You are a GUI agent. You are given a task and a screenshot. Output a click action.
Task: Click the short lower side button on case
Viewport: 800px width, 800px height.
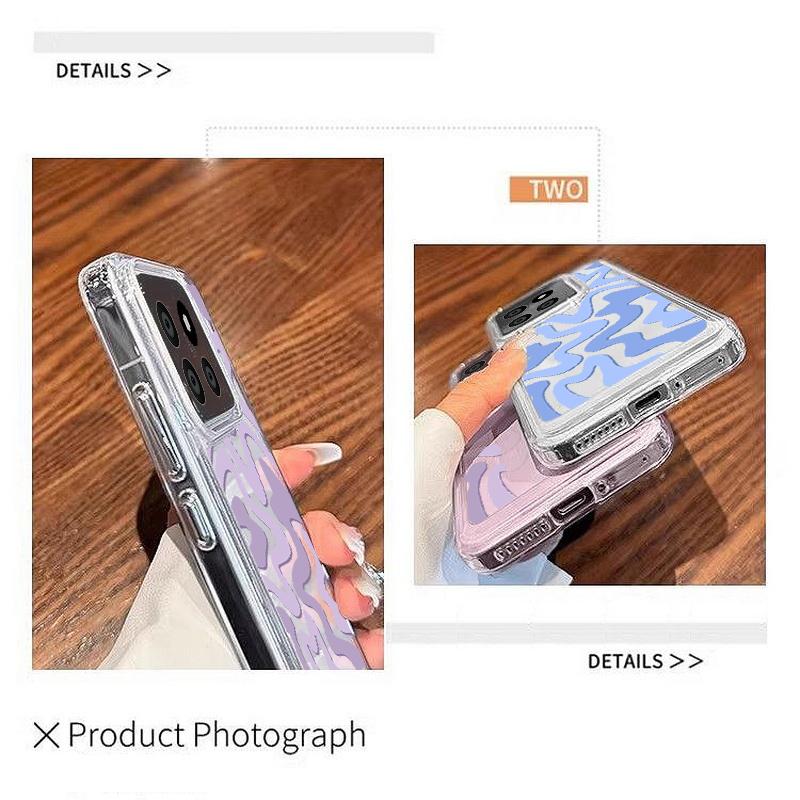point(197,519)
